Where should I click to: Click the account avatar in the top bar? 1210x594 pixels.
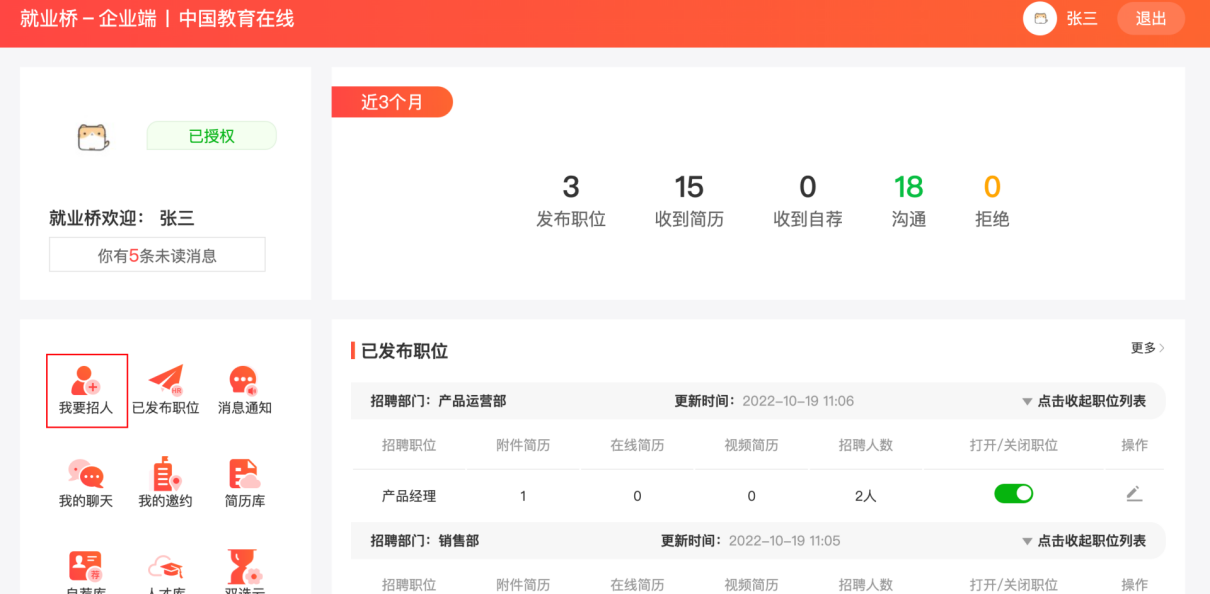[1038, 18]
